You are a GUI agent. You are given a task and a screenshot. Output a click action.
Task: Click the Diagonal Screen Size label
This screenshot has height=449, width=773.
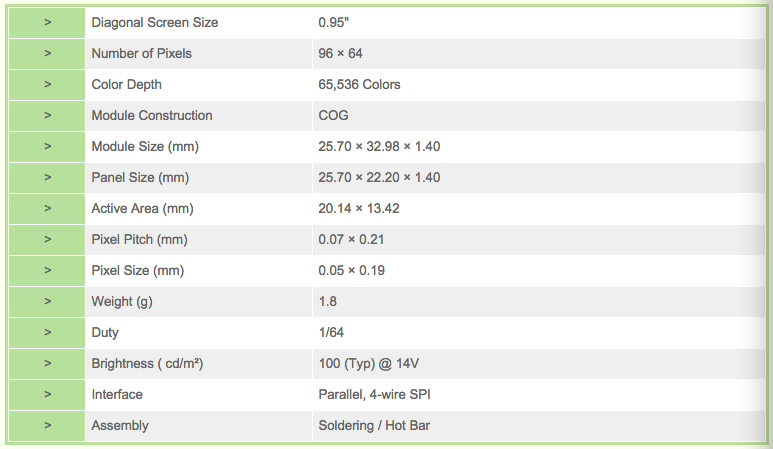[x=155, y=23]
